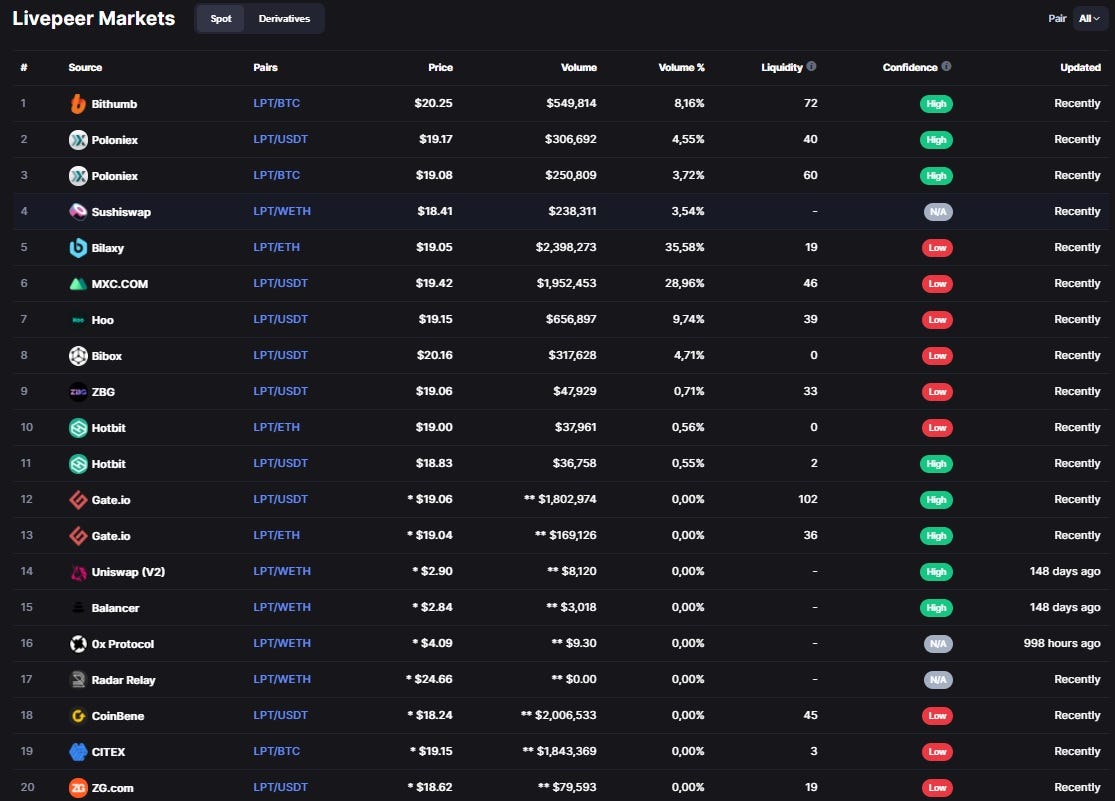Click the Liquidity info icon
Viewport: 1115px width, 801px height.
tap(811, 66)
